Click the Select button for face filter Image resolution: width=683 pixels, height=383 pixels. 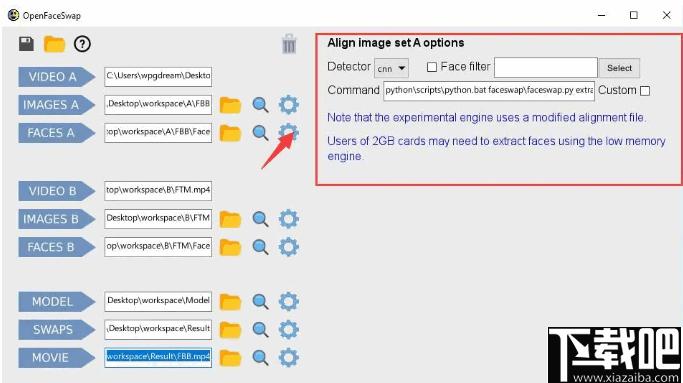point(619,68)
